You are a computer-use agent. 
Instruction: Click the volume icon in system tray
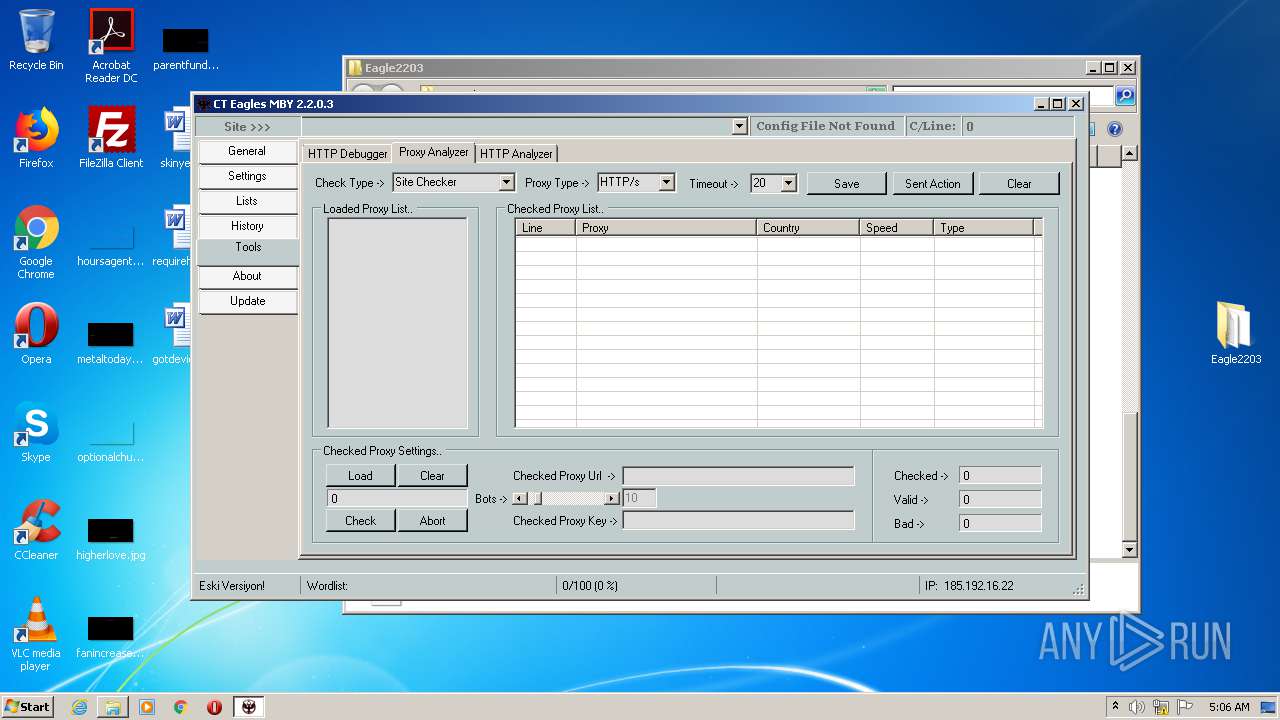point(1137,707)
